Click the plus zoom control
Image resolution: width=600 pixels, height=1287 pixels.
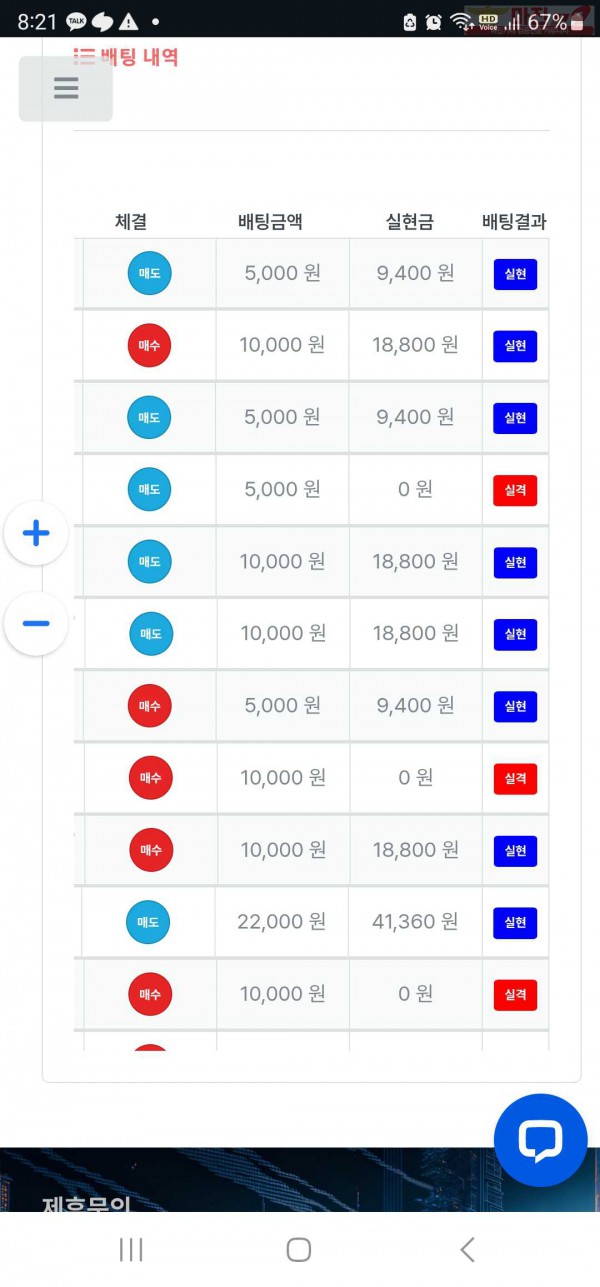click(x=36, y=534)
